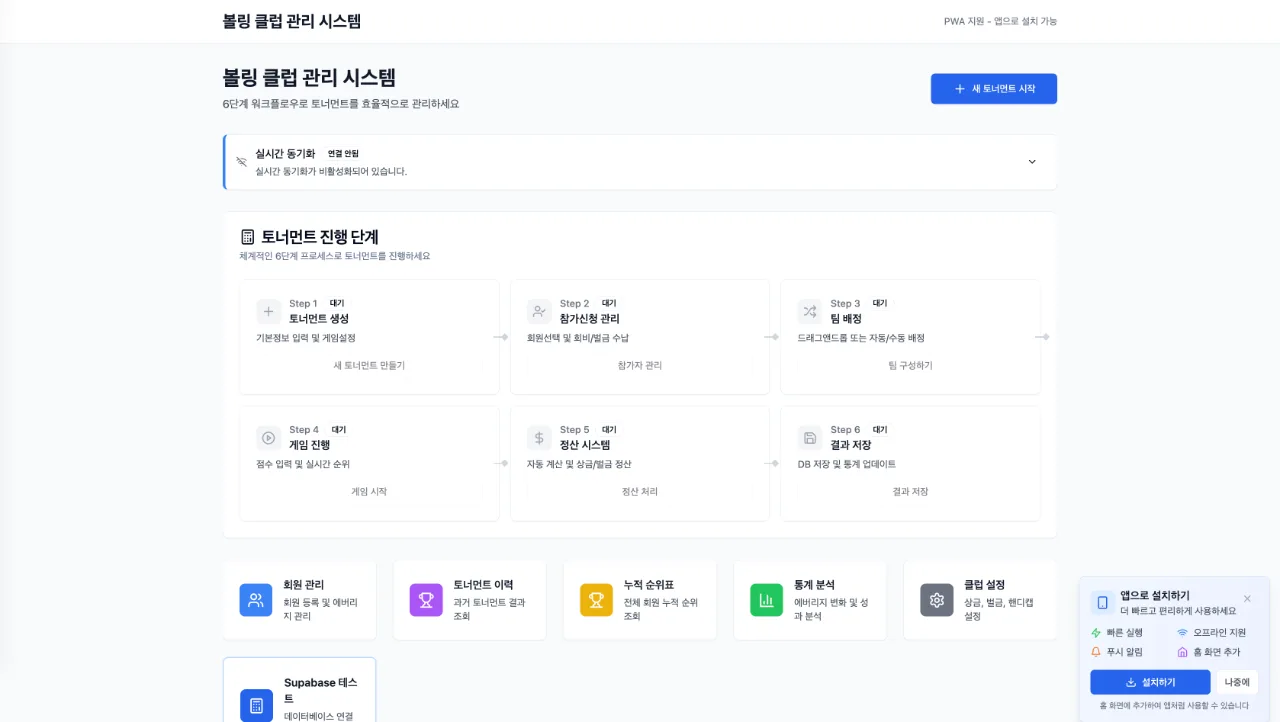Click the wifi 오프라인 지원 icon
Image resolution: width=1280 pixels, height=722 pixels.
pyautogui.click(x=1182, y=633)
